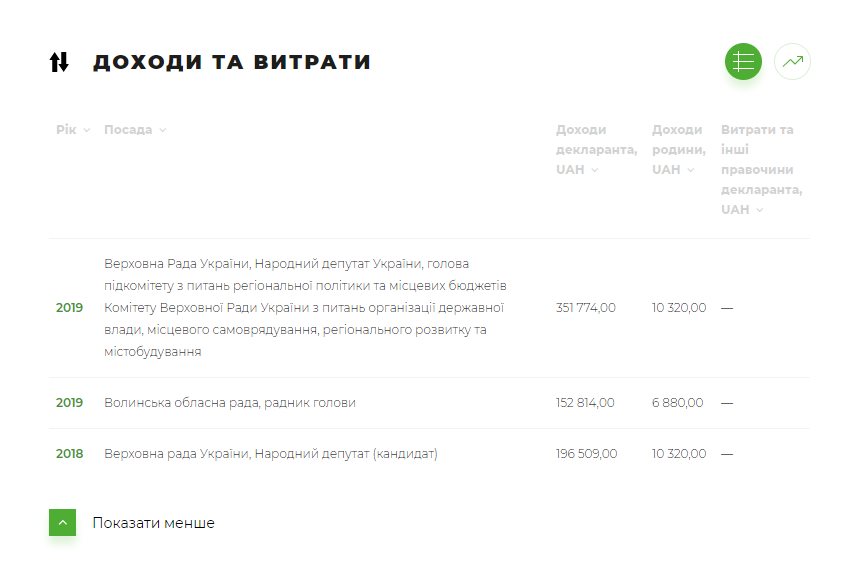Click the declarant income value 351 774,00
The image size is (841, 579).
pyautogui.click(x=586, y=308)
